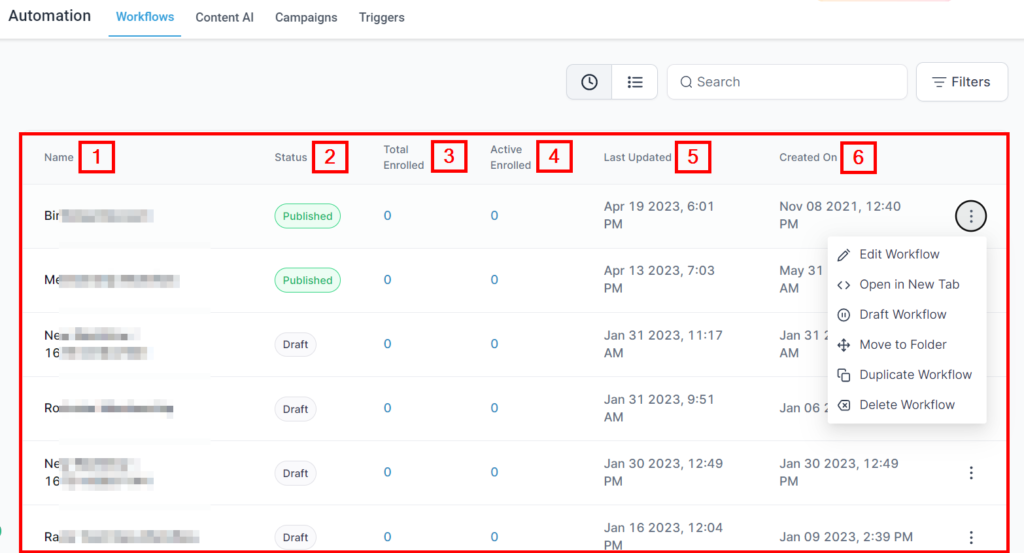Click Last Updated Apr 19 2023, 6:01 PM
The image size is (1024, 553).
(658, 215)
